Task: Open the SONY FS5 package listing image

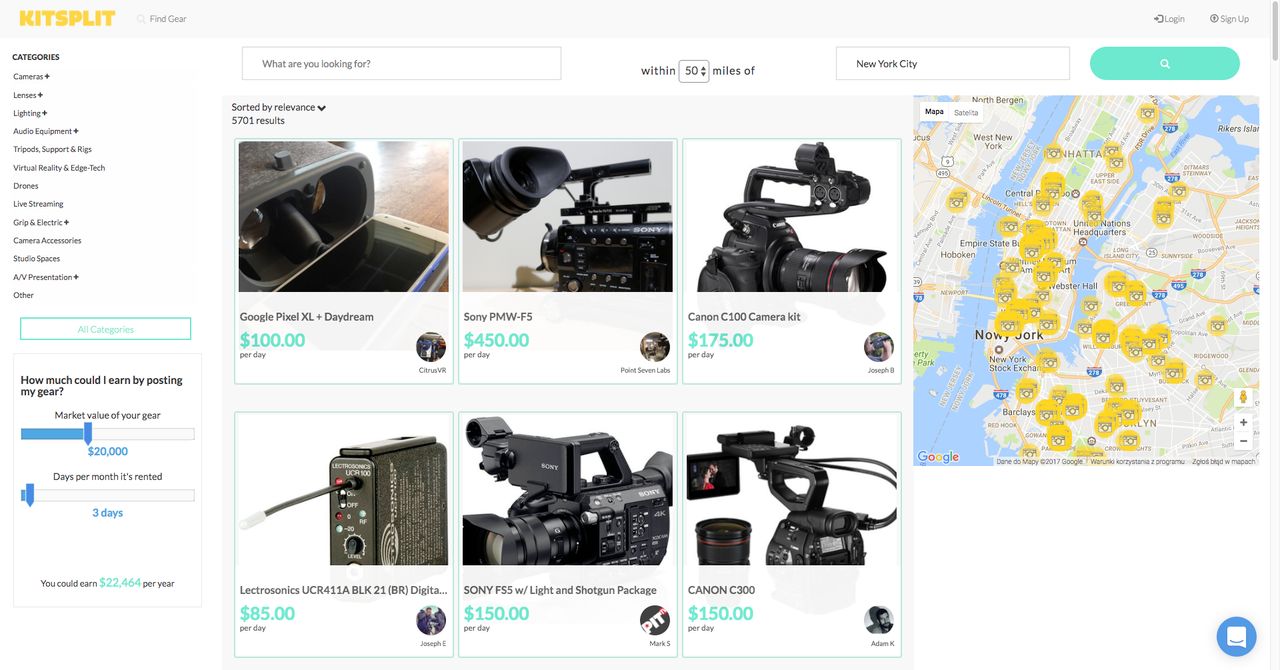Action: click(x=568, y=490)
